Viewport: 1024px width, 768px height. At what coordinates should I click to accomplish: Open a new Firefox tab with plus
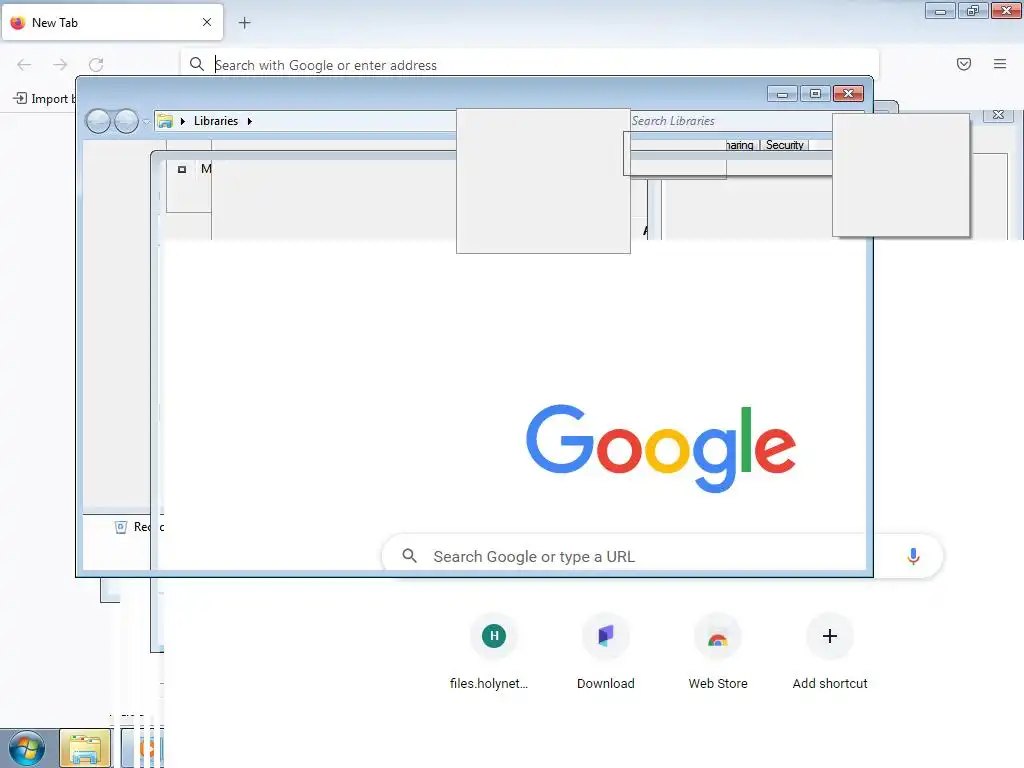(244, 23)
